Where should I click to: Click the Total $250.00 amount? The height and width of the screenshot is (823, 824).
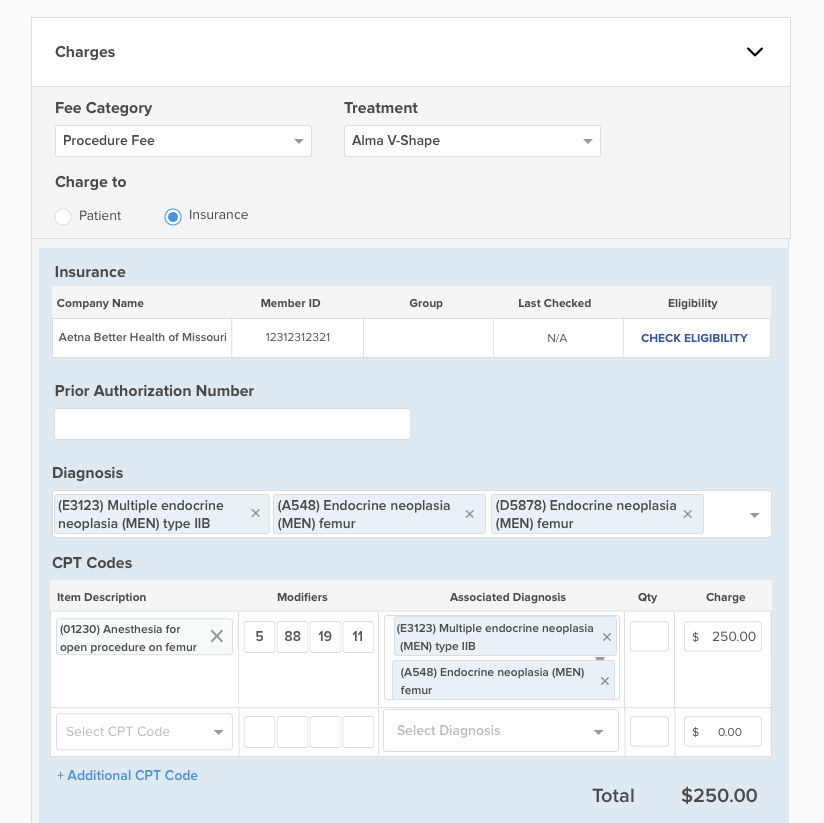[x=719, y=795]
